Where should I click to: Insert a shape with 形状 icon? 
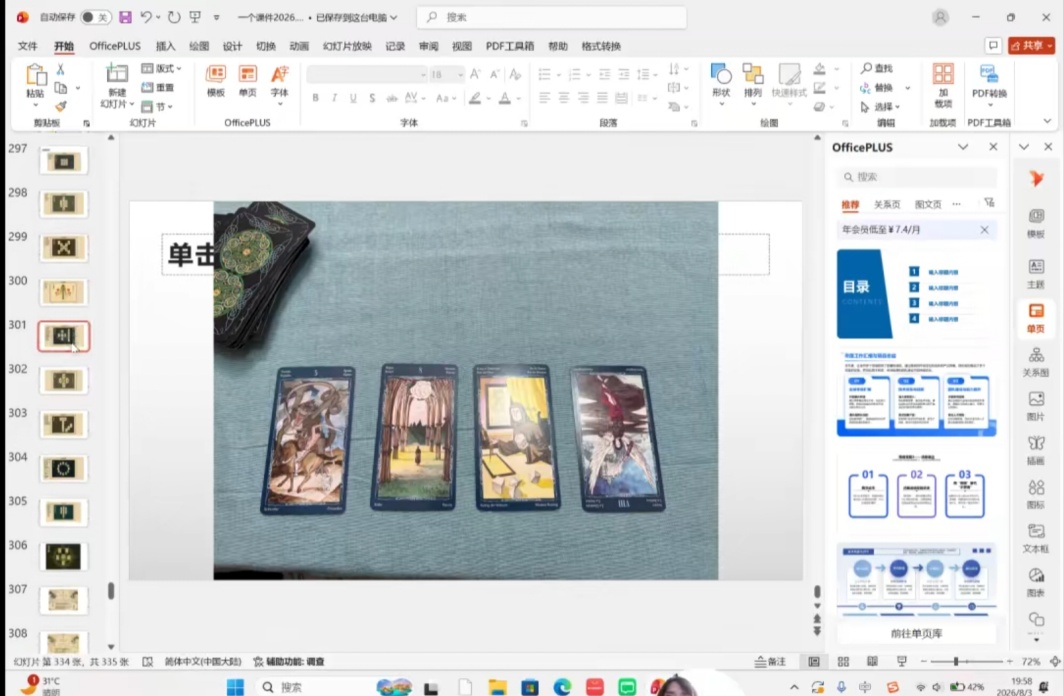(721, 73)
